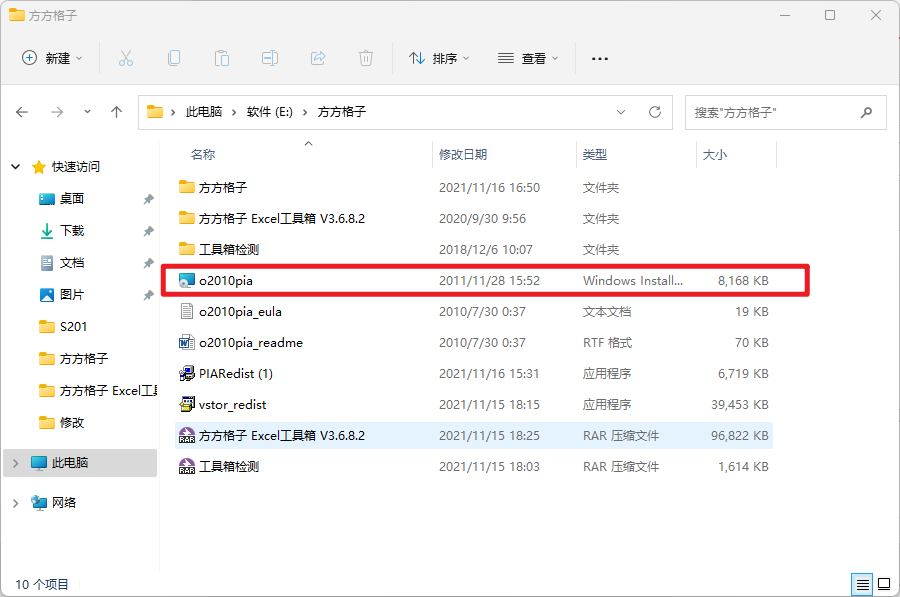This screenshot has height=597, width=900.
Task: Go forward with the right arrow
Action: [x=57, y=112]
